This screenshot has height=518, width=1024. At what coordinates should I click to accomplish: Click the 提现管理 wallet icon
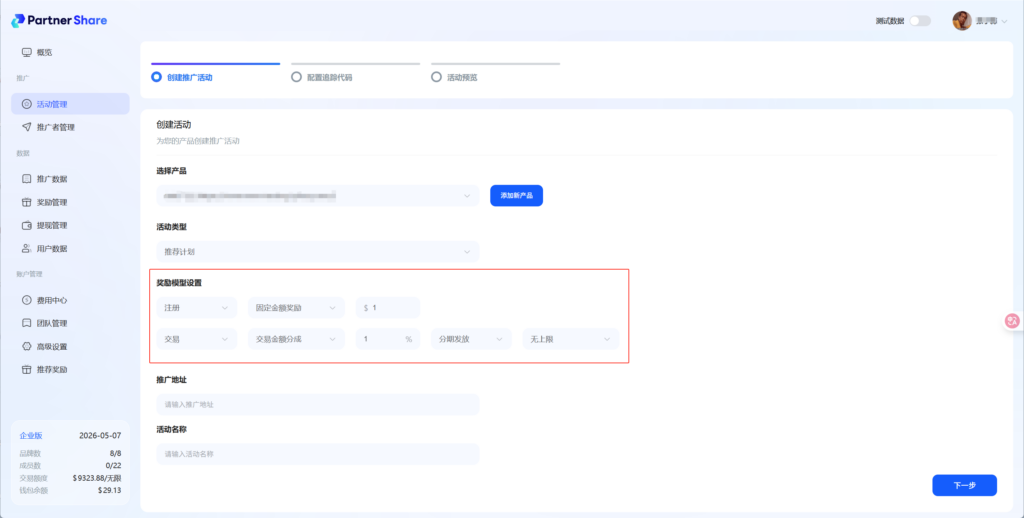click(26, 225)
